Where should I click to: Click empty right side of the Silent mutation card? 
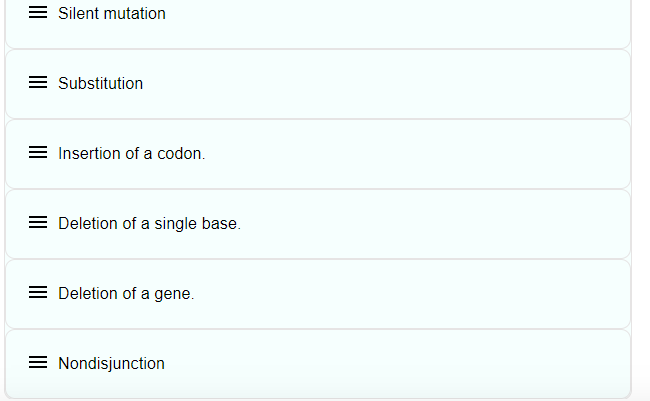coord(450,14)
